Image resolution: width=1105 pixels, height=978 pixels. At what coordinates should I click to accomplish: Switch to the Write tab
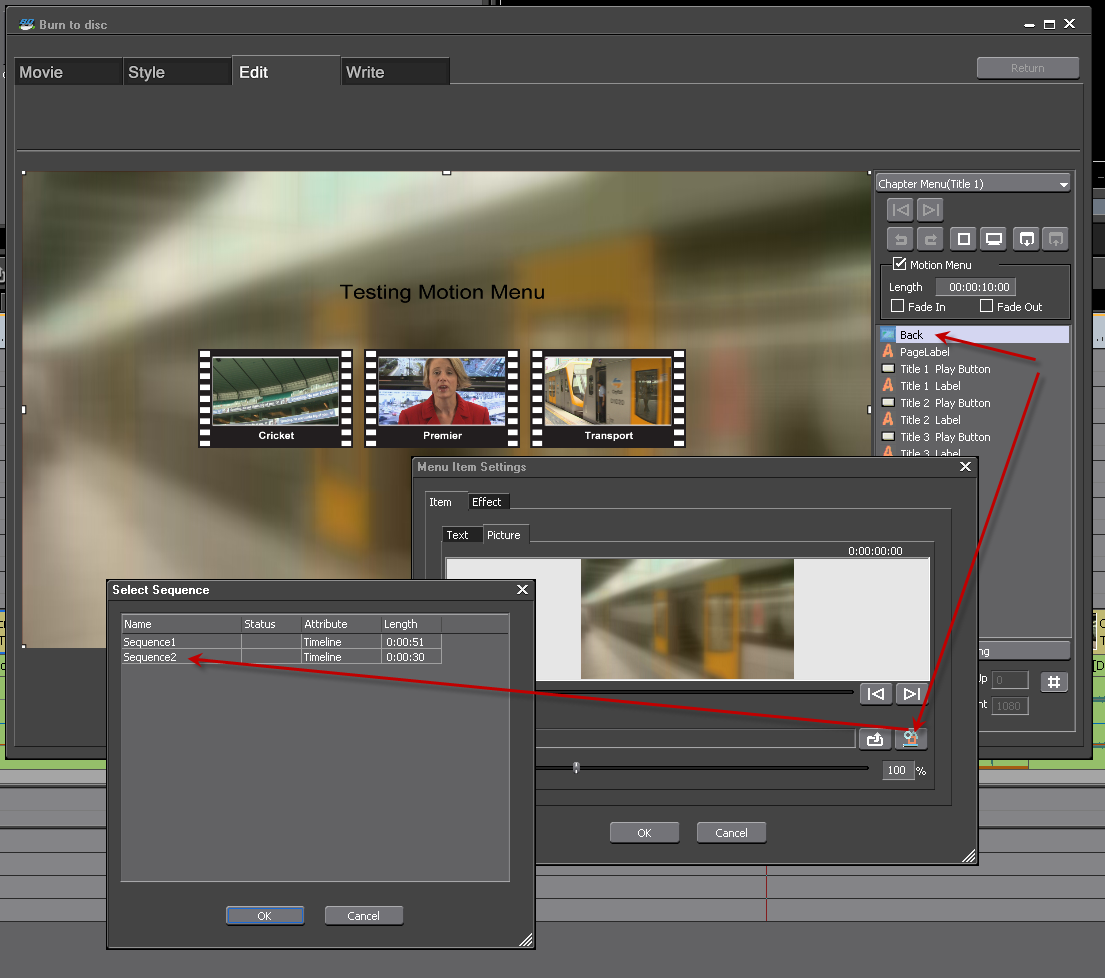click(395, 72)
